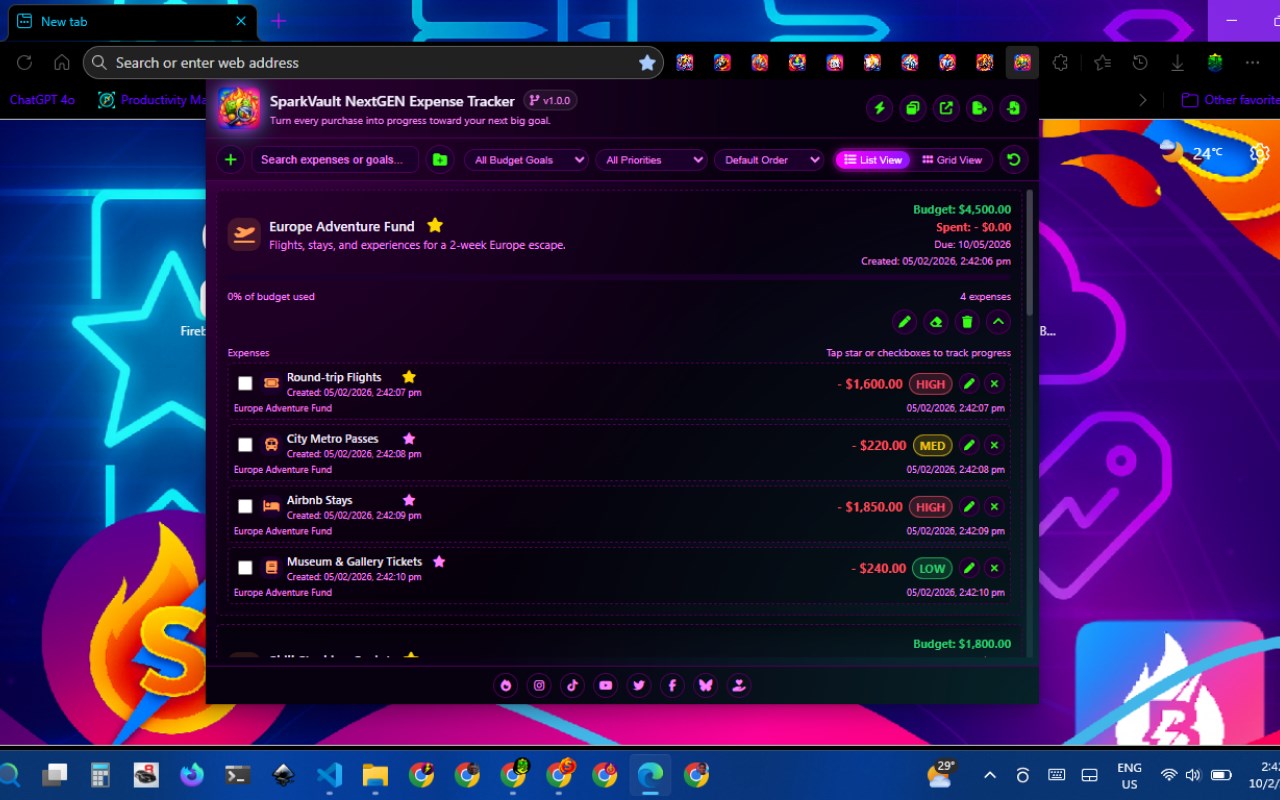The height and width of the screenshot is (800, 1280).
Task: Edit the Round-trip Flights expense
Action: [968, 384]
